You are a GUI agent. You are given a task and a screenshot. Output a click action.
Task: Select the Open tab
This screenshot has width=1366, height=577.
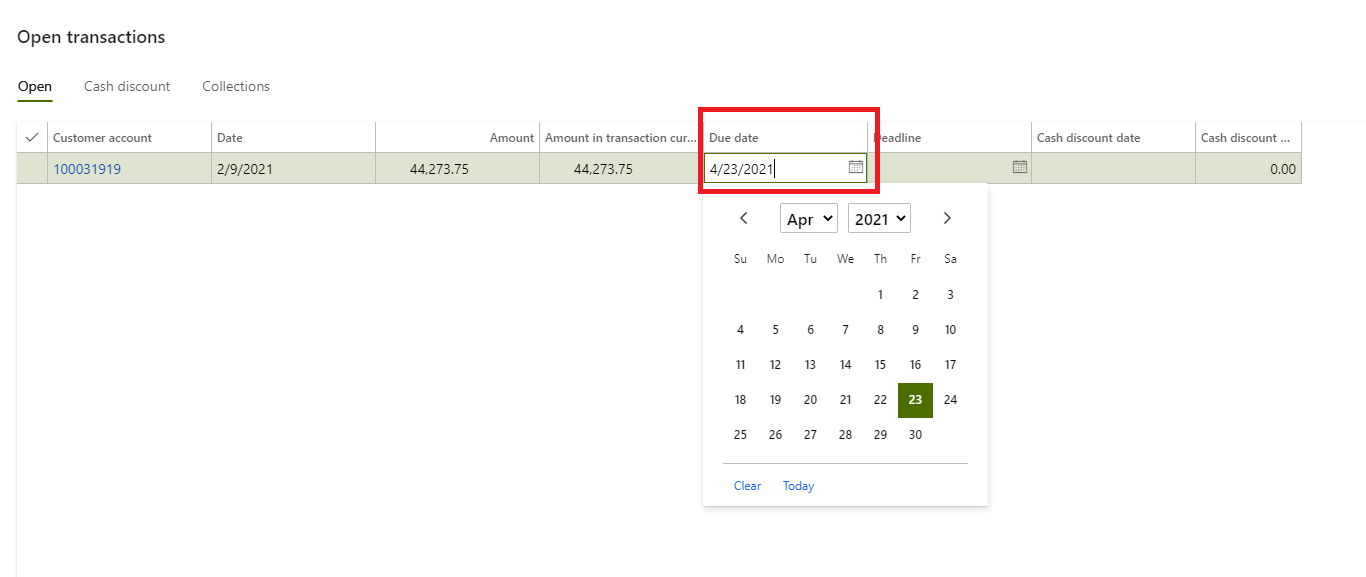tap(34, 86)
